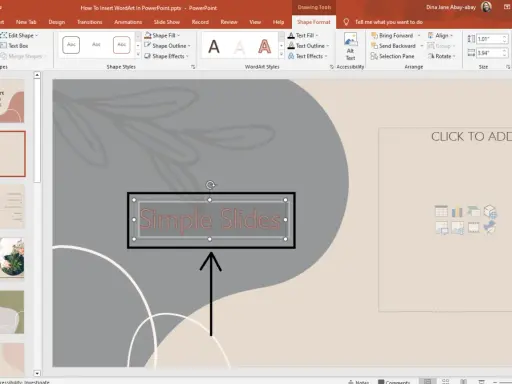Click the Alt Text button

(x=350, y=46)
